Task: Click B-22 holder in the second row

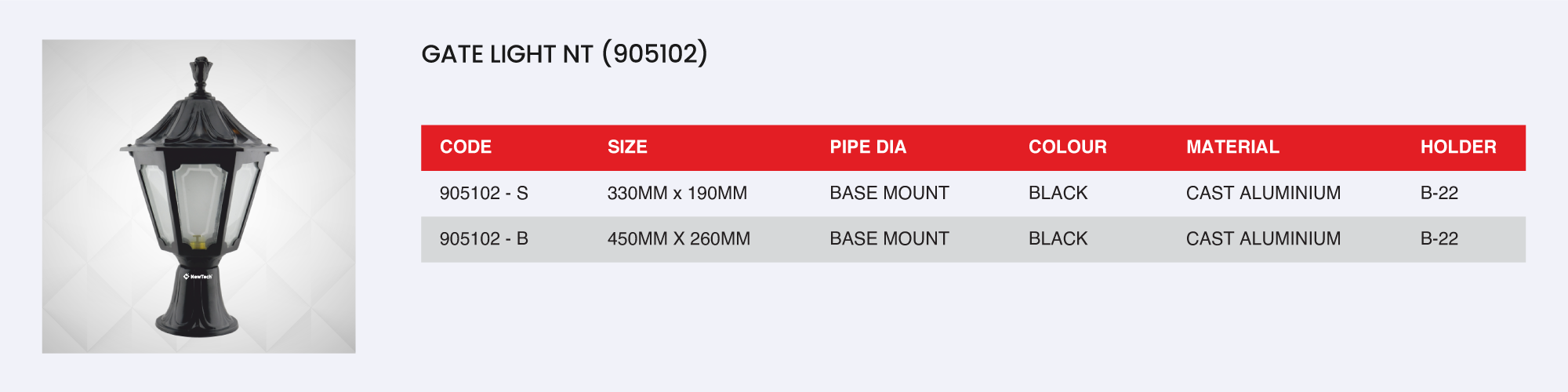Action: [1439, 238]
